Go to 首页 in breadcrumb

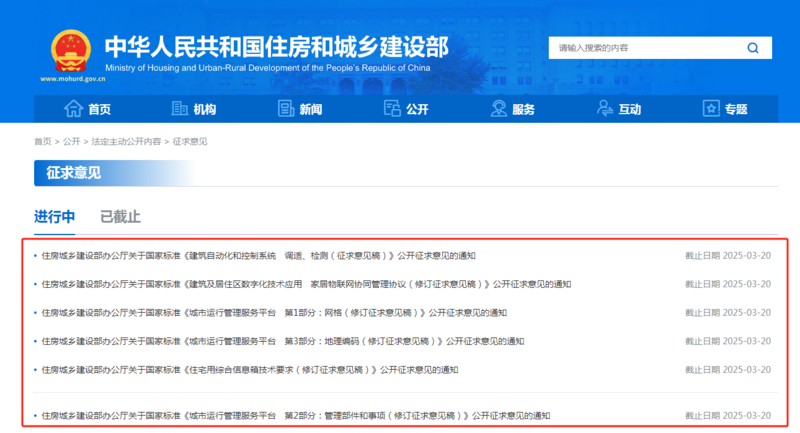[42, 141]
